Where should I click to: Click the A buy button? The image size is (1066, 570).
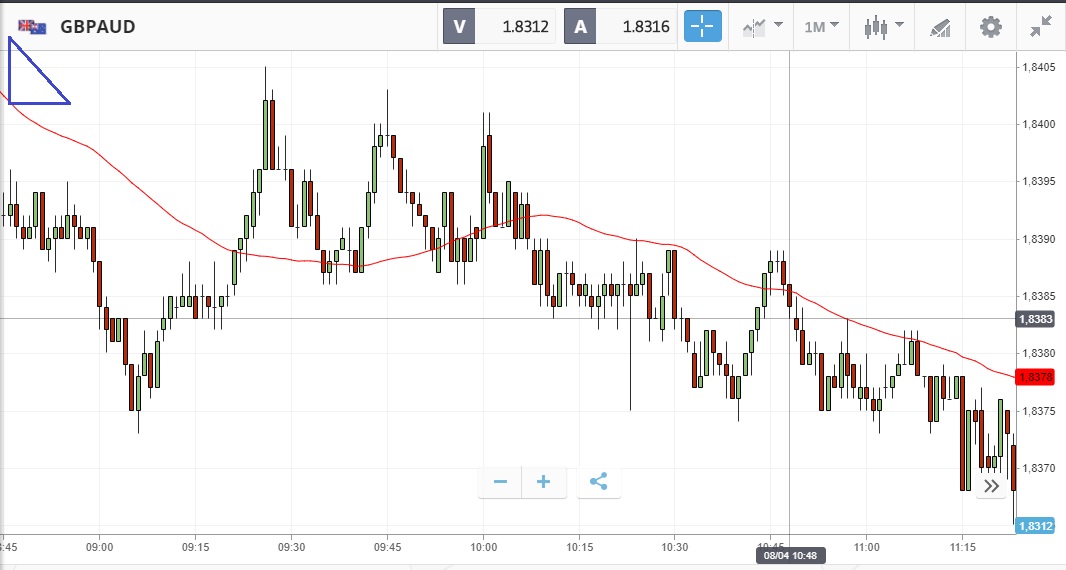pyautogui.click(x=580, y=27)
